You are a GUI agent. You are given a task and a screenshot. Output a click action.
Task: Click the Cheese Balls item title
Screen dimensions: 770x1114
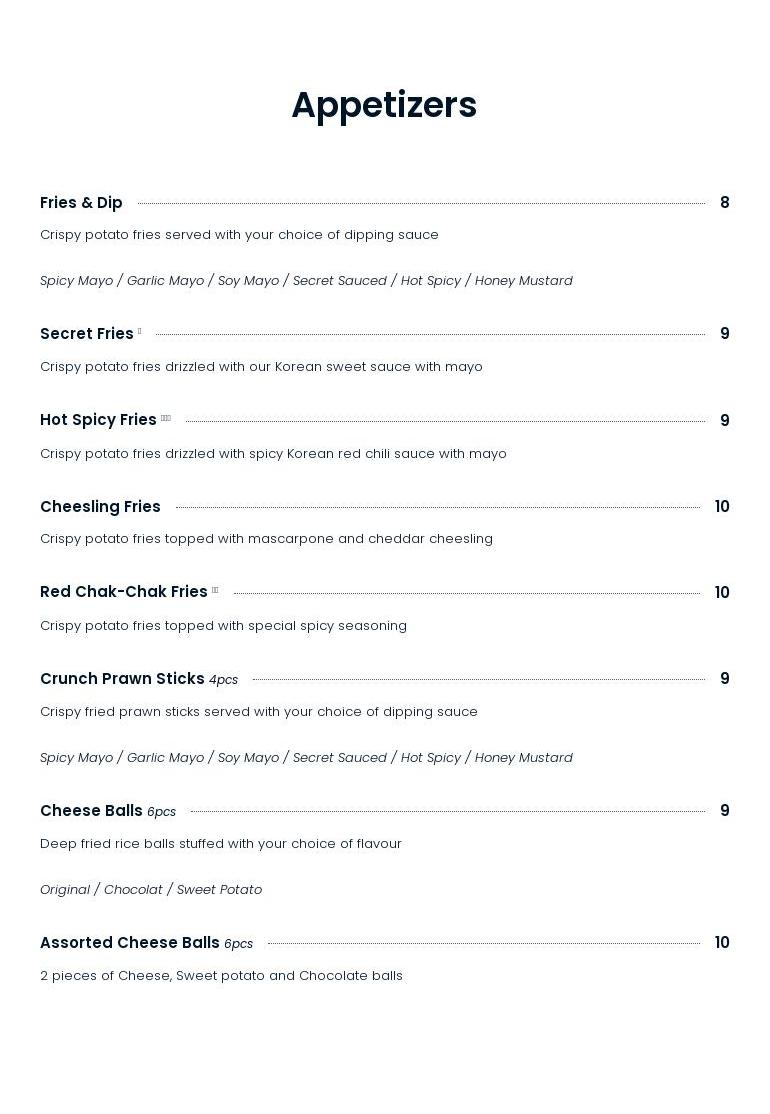91,811
